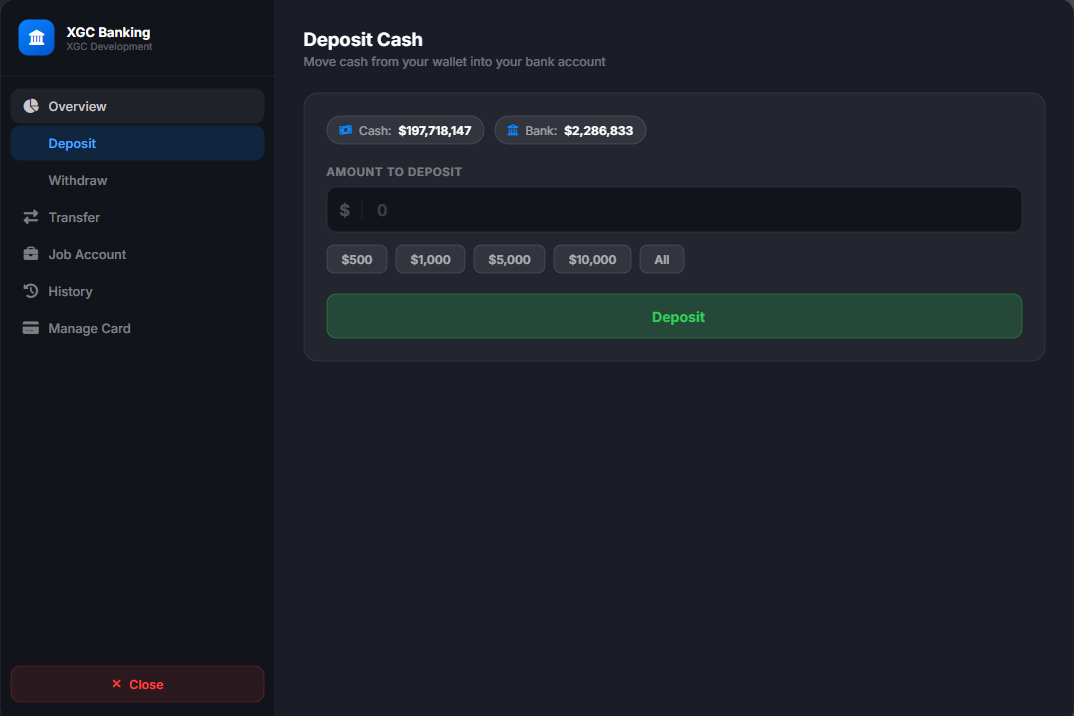
Task: Click the XGC Banking logo icon
Action: click(x=36, y=37)
